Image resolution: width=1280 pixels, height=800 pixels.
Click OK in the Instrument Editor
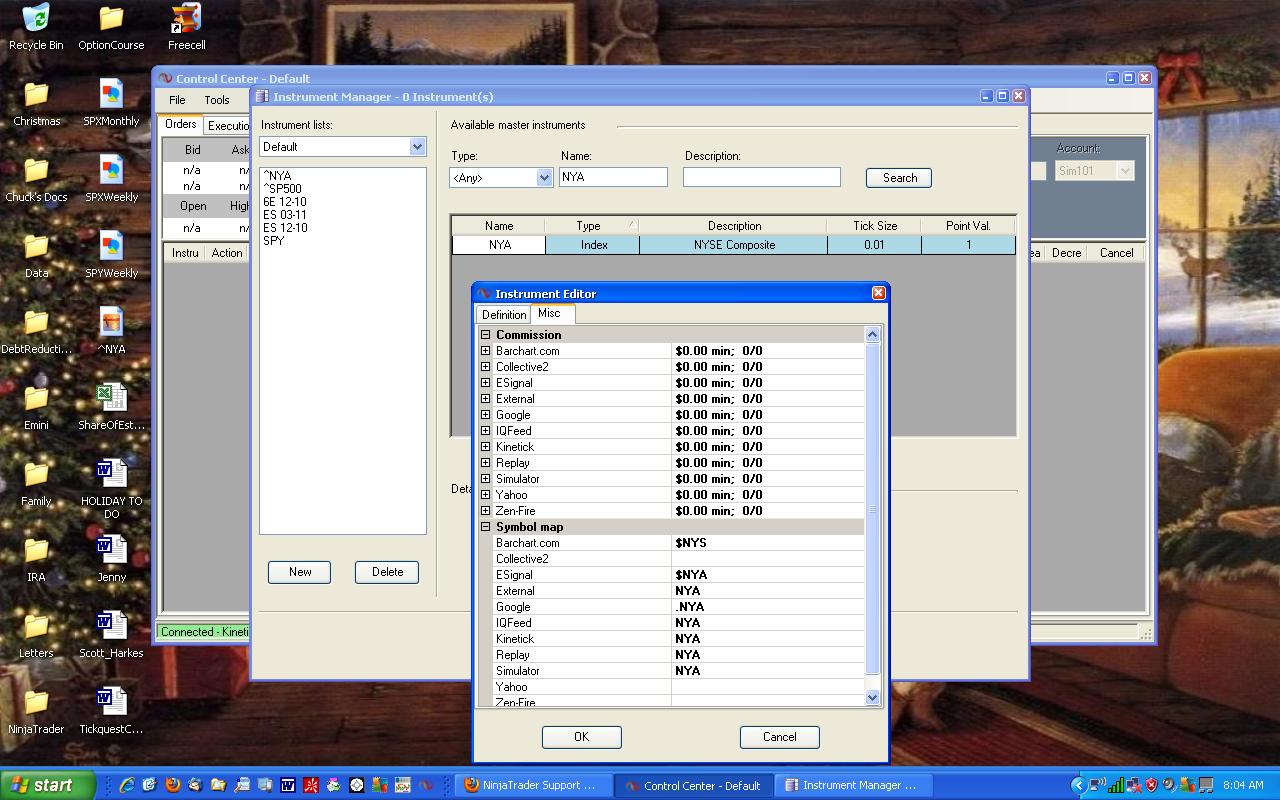[581, 737]
